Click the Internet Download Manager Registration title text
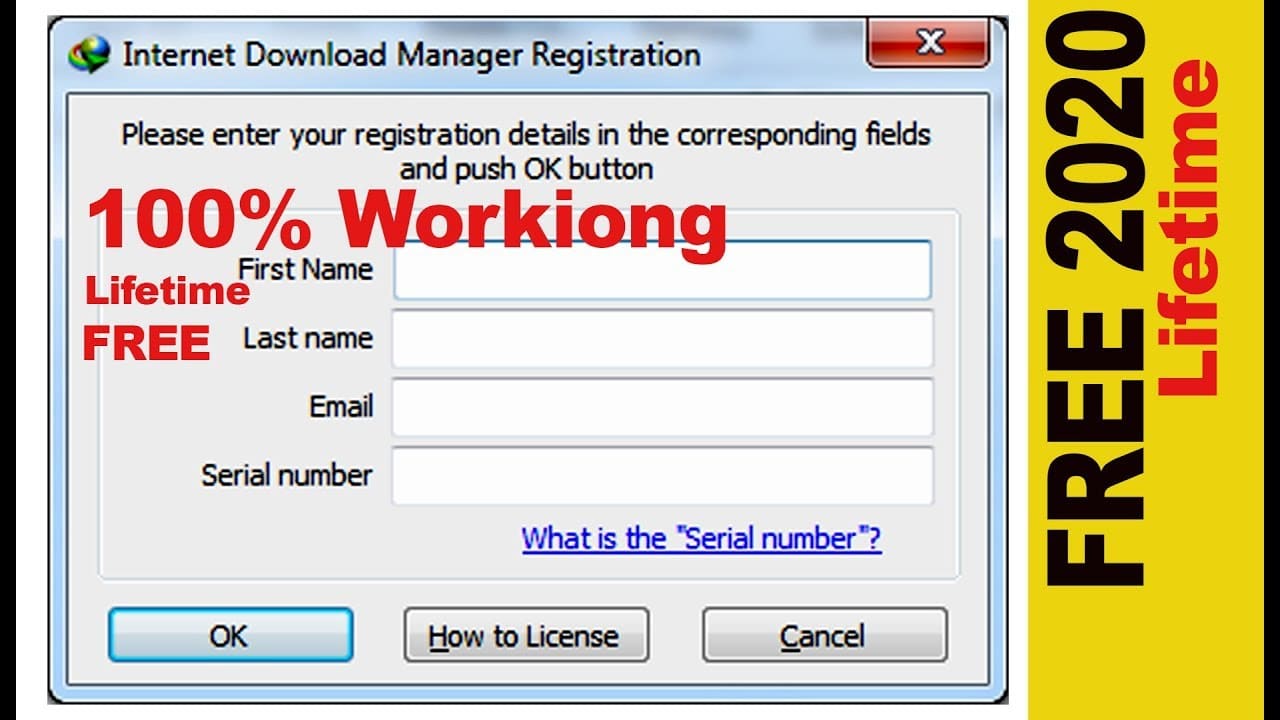The width and height of the screenshot is (1280, 720). (x=411, y=55)
